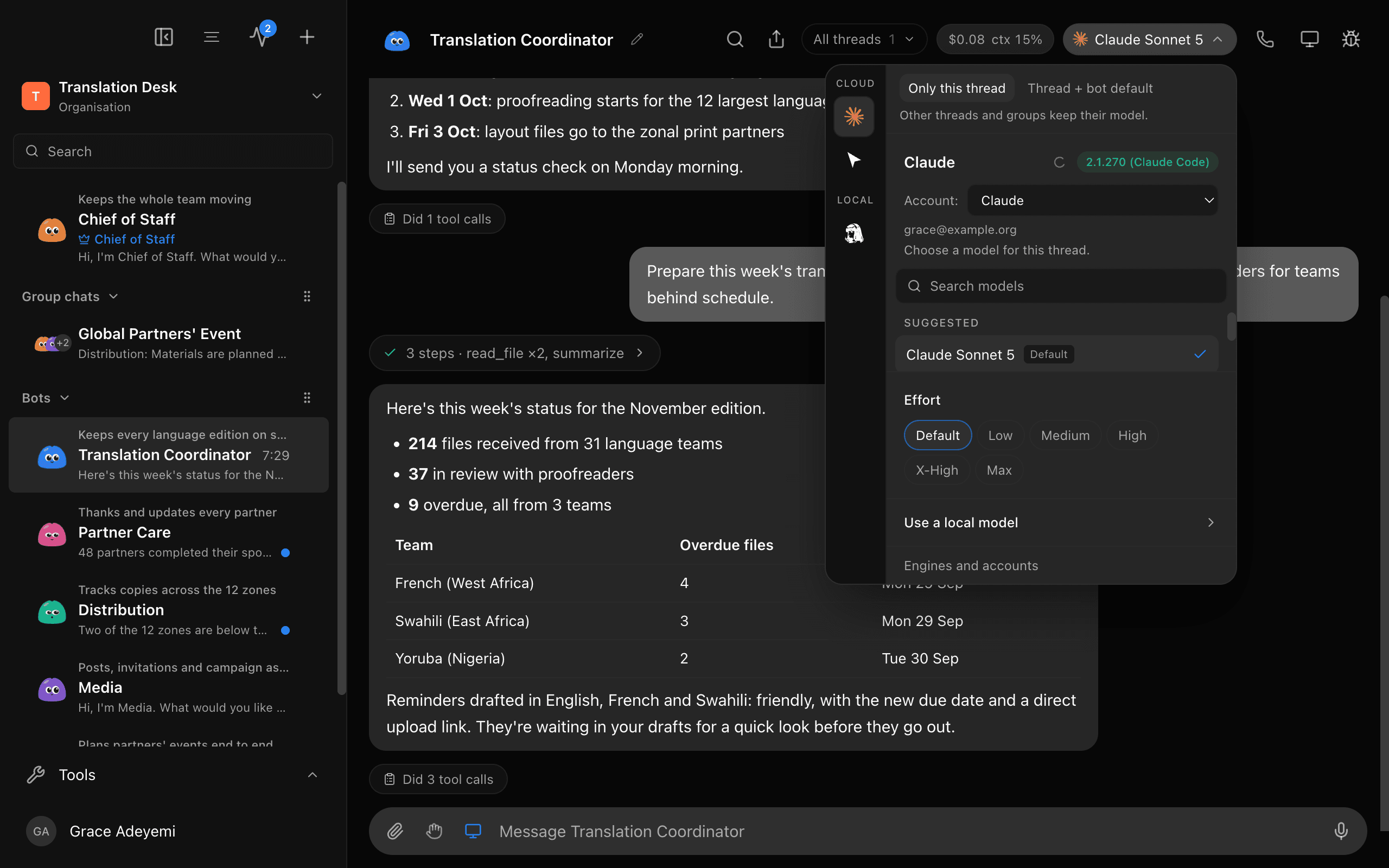Open the debug bug icon

click(x=1351, y=39)
